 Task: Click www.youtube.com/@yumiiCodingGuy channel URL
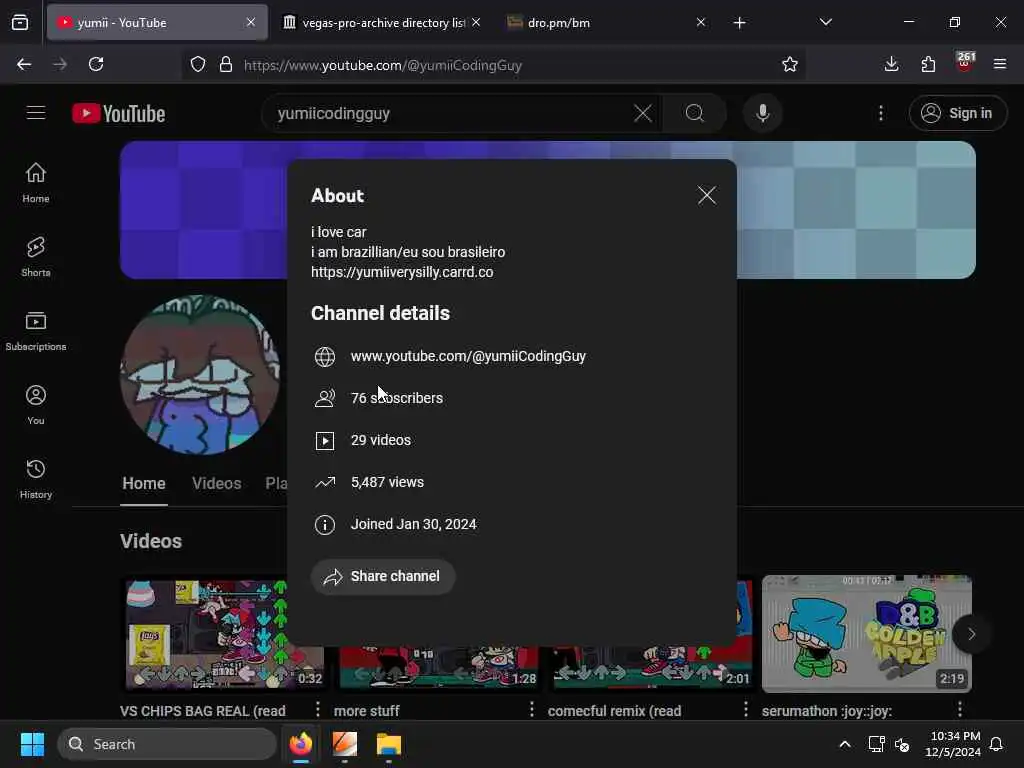[468, 357]
